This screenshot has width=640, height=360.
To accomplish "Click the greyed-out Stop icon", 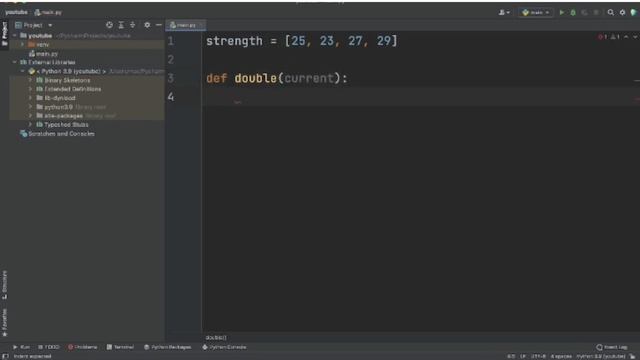I will (x=596, y=13).
